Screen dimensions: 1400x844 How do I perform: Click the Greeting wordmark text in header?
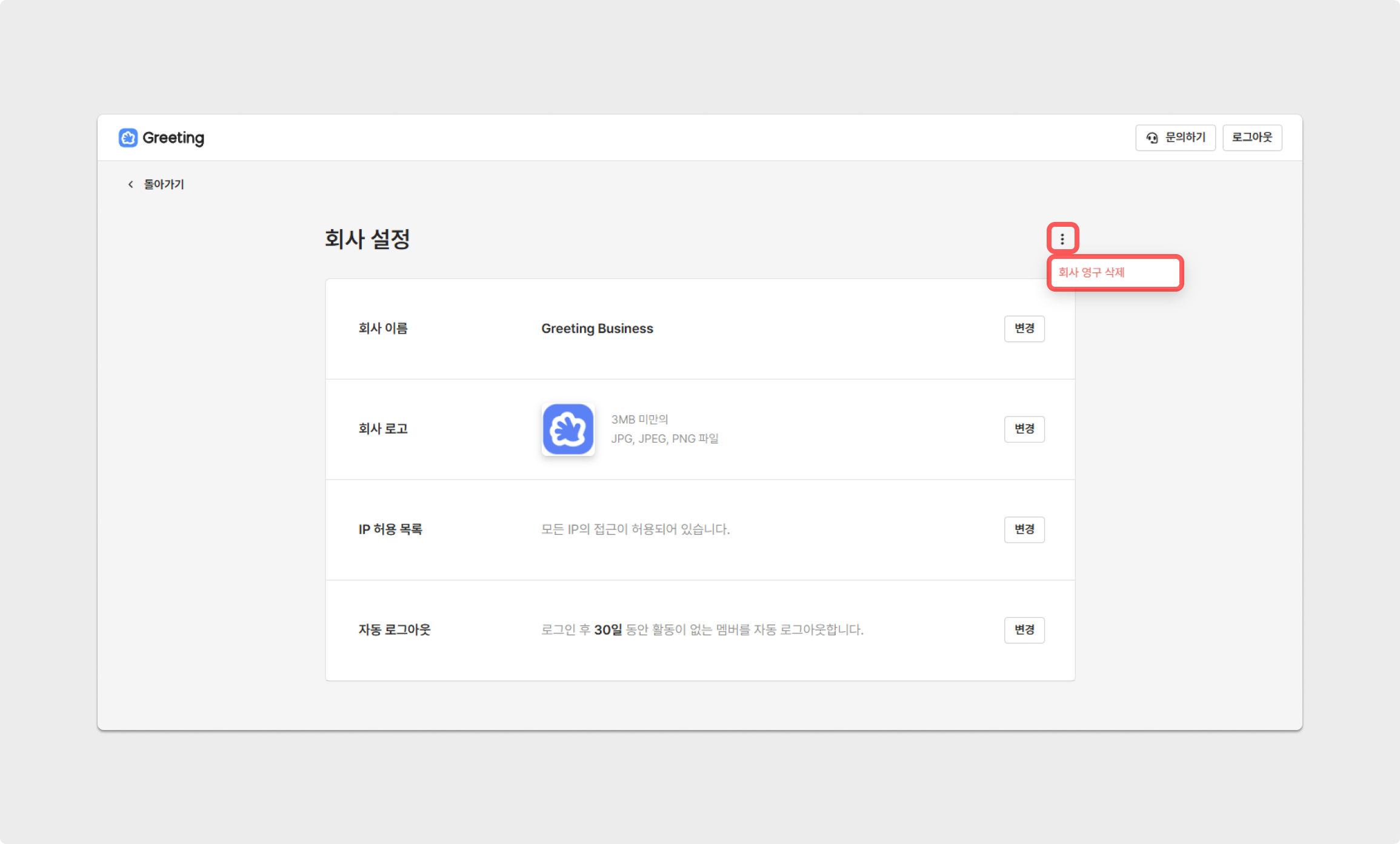coord(173,138)
